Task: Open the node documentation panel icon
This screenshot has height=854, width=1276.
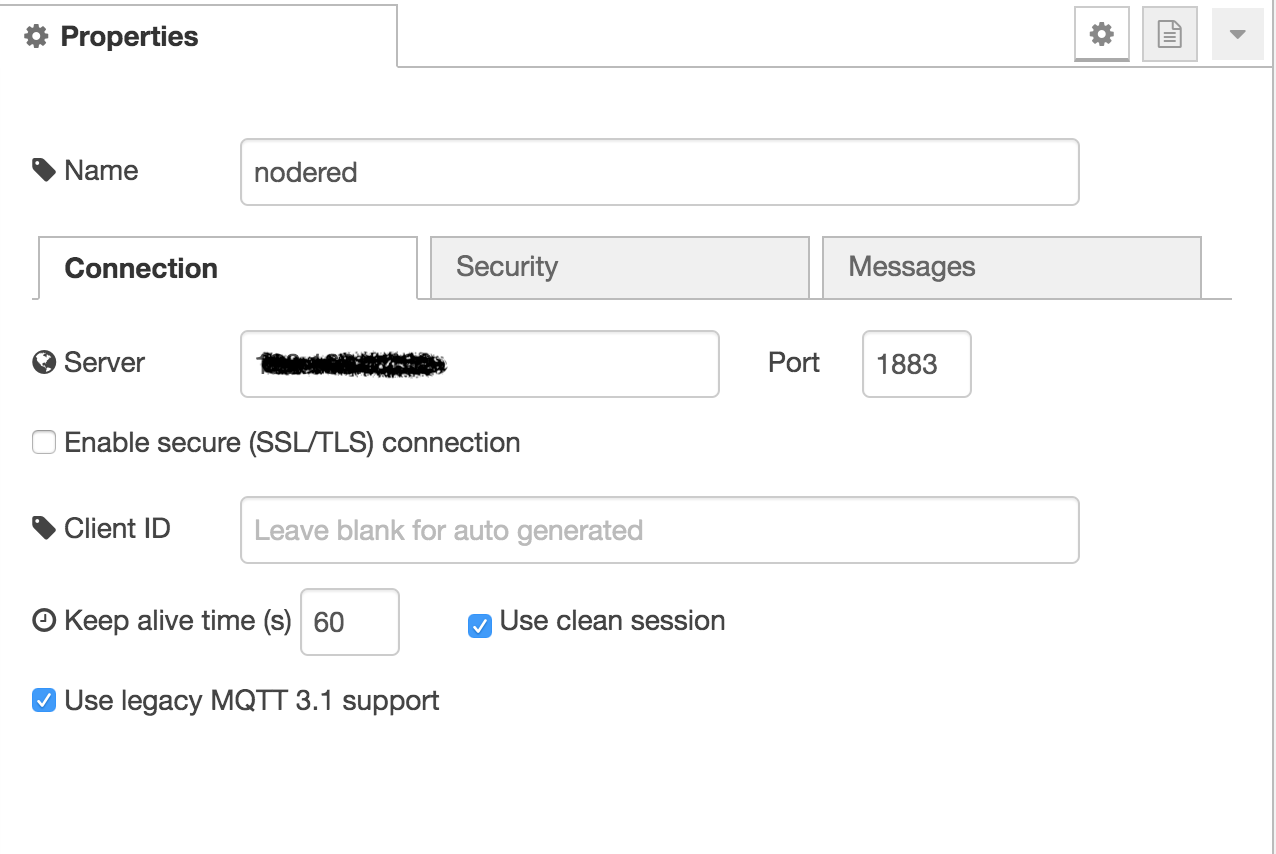Action: [x=1169, y=33]
